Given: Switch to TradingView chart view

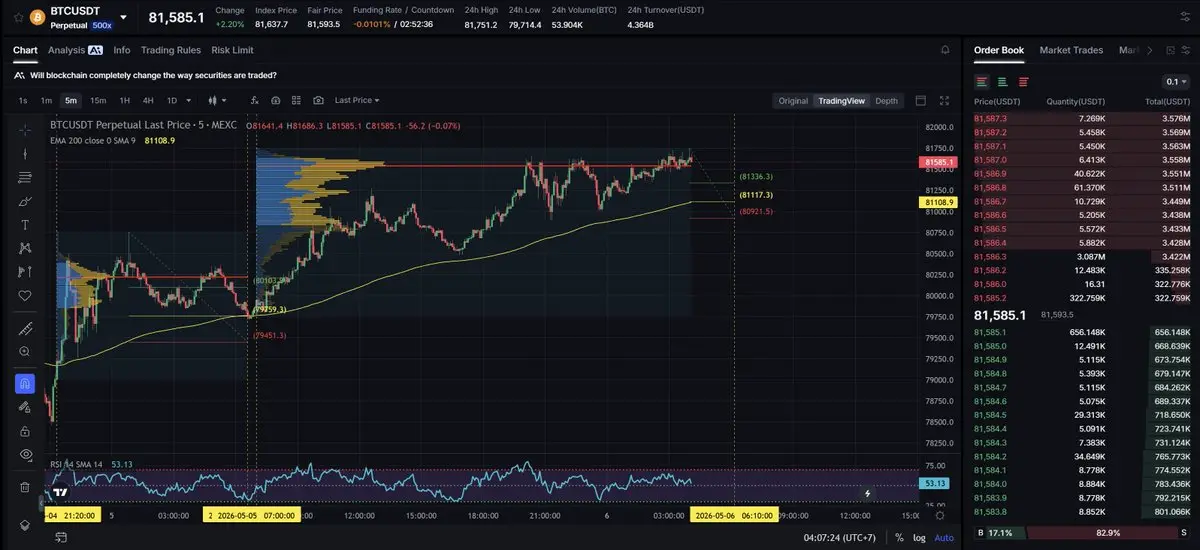Looking at the screenshot, I should [x=841, y=100].
